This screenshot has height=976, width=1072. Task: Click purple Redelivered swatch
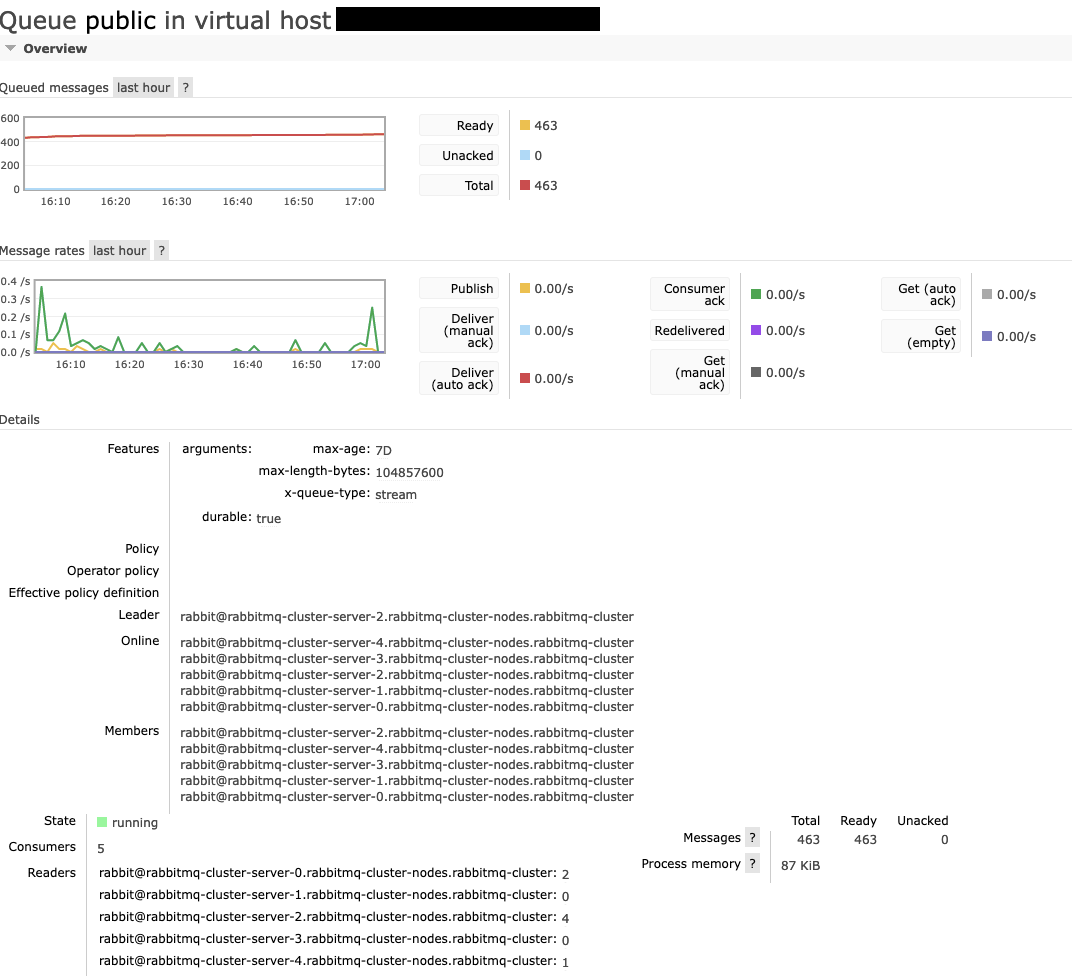[756, 330]
